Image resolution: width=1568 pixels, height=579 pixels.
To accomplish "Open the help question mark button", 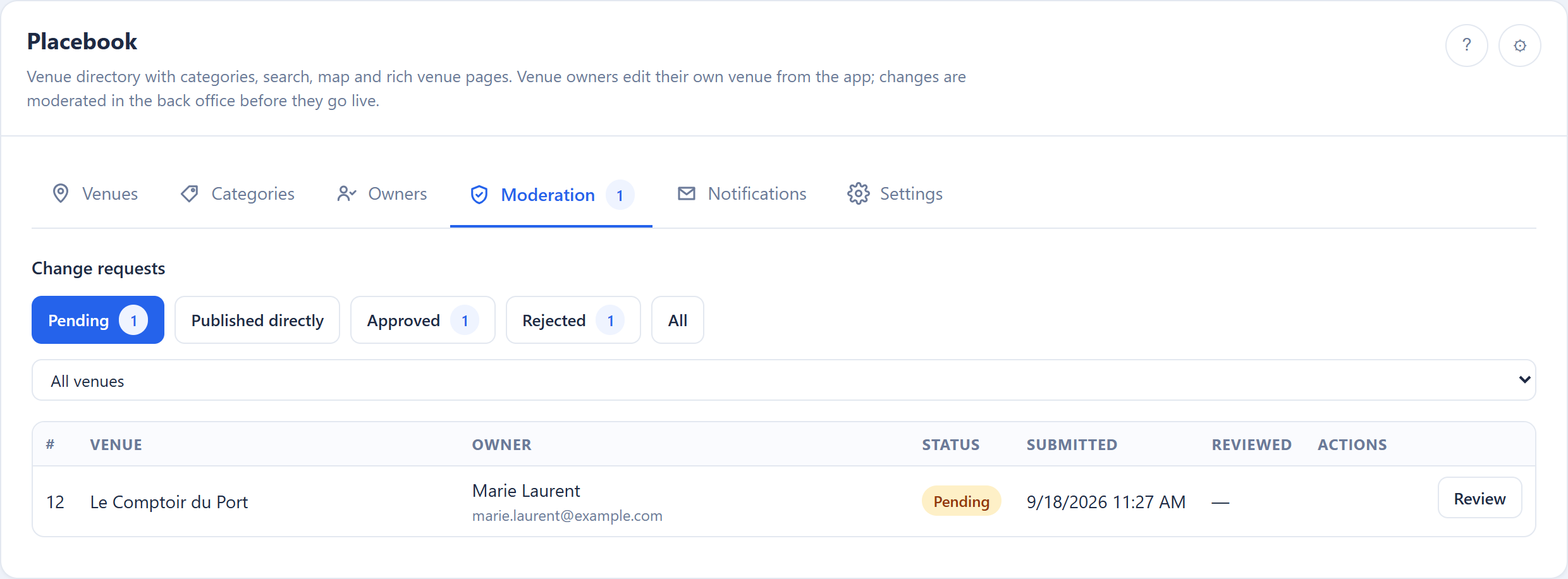I will pyautogui.click(x=1466, y=46).
